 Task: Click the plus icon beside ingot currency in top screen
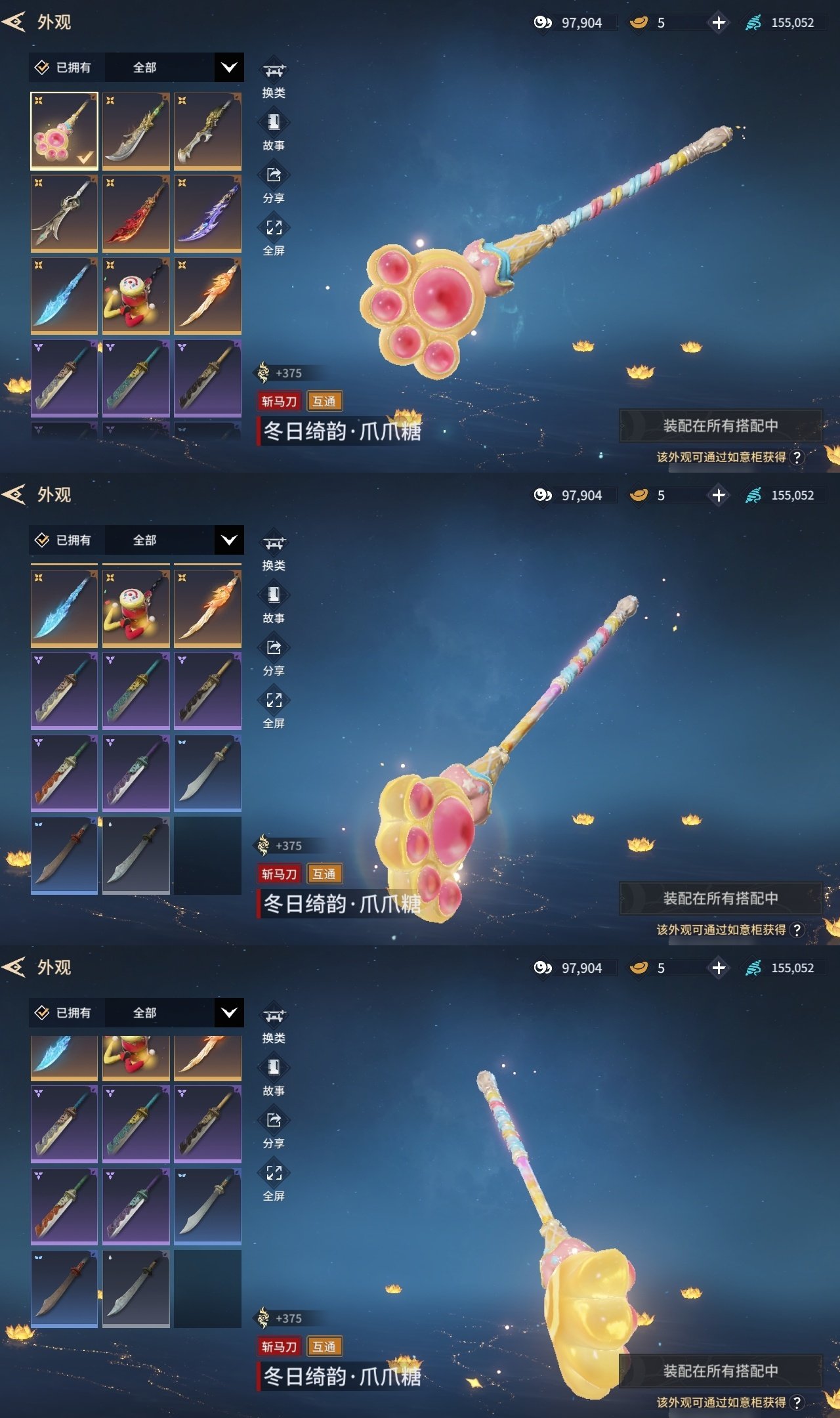[719, 22]
